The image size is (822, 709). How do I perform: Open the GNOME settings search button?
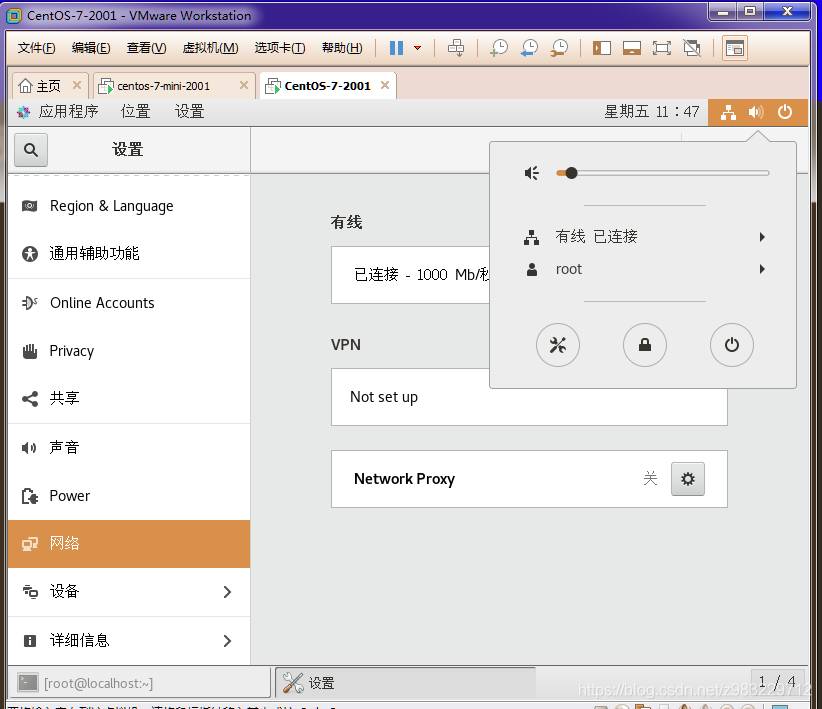(31, 150)
